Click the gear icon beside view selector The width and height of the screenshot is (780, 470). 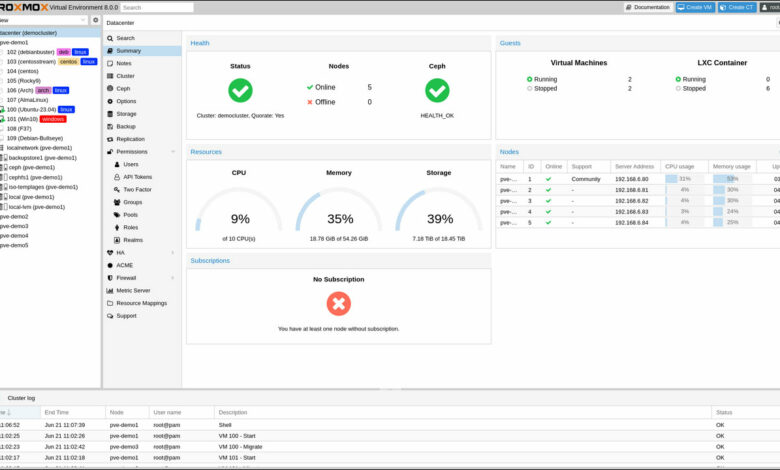[x=96, y=20]
